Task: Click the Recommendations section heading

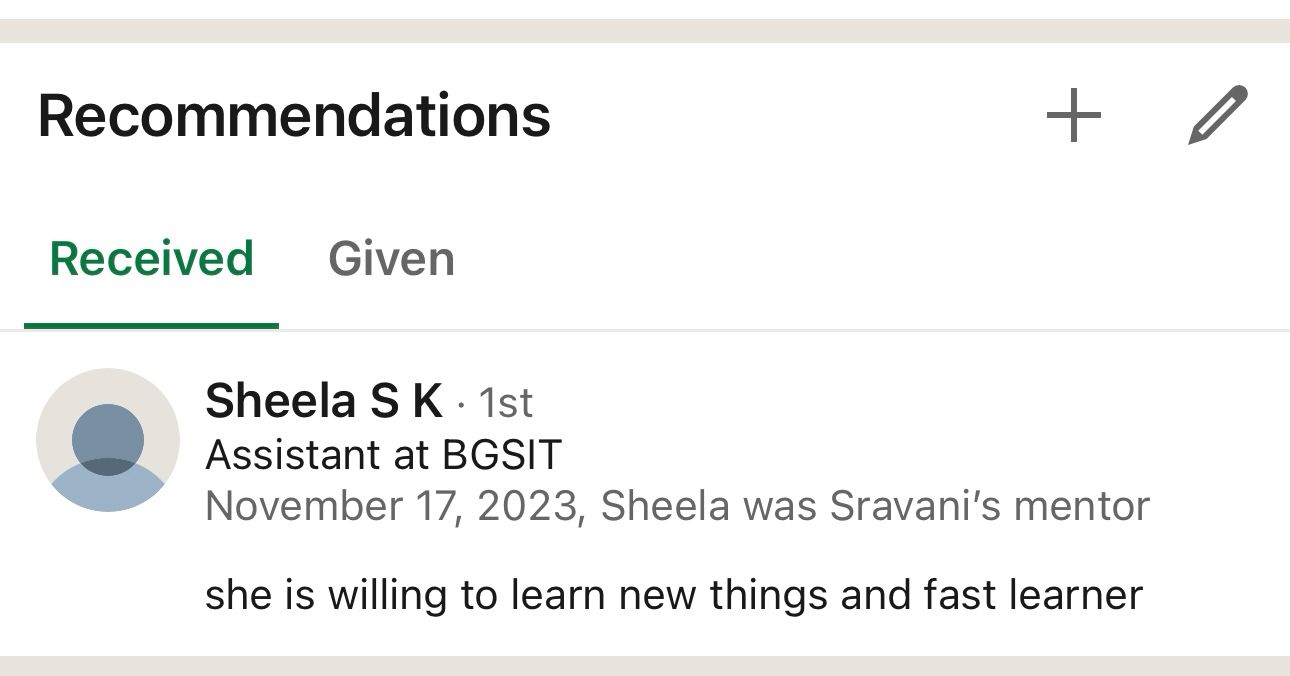Action: pyautogui.click(x=294, y=115)
